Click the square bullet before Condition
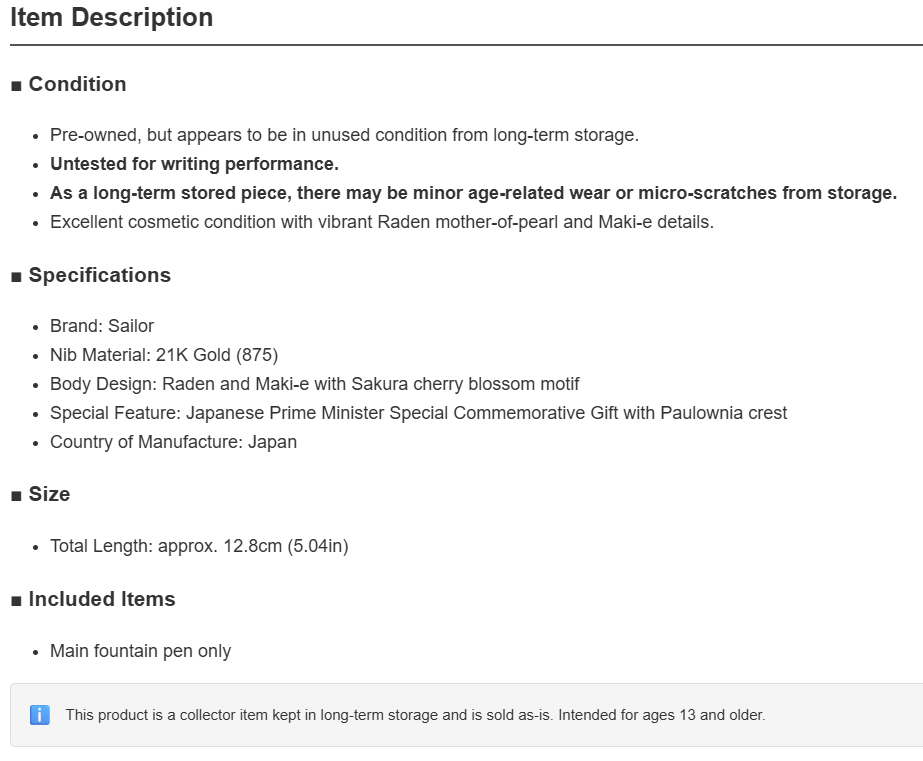 tap(16, 86)
